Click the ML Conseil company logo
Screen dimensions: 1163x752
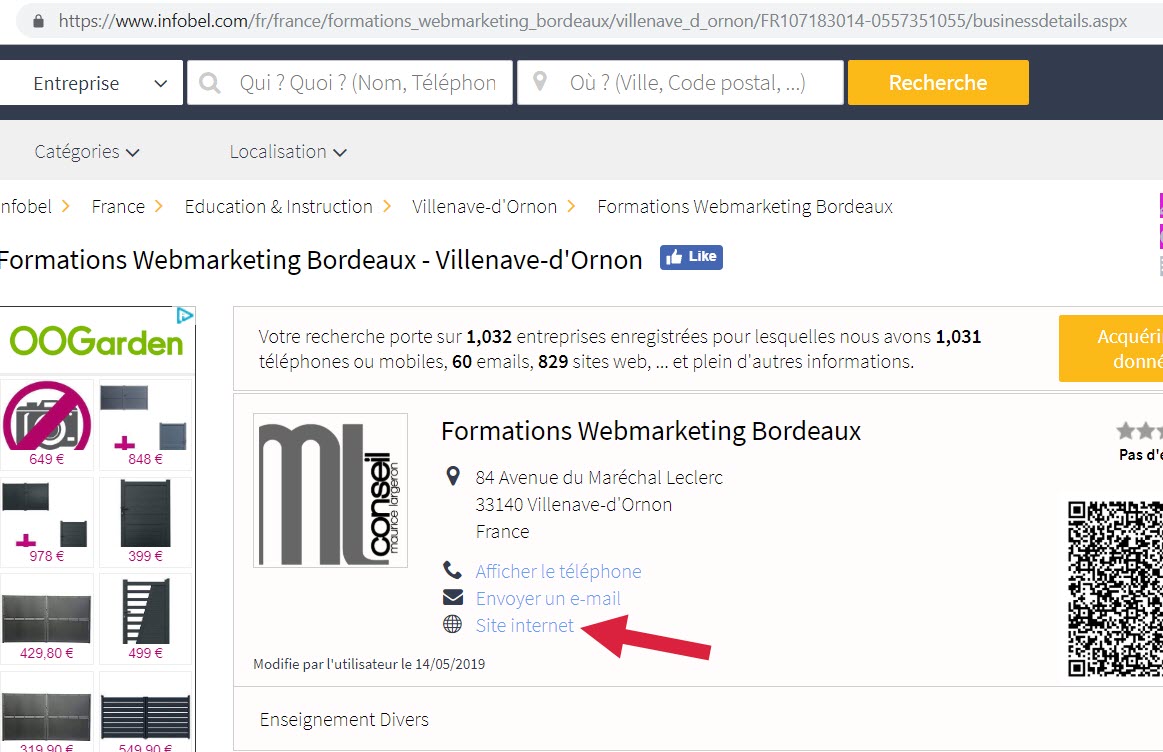click(x=330, y=490)
